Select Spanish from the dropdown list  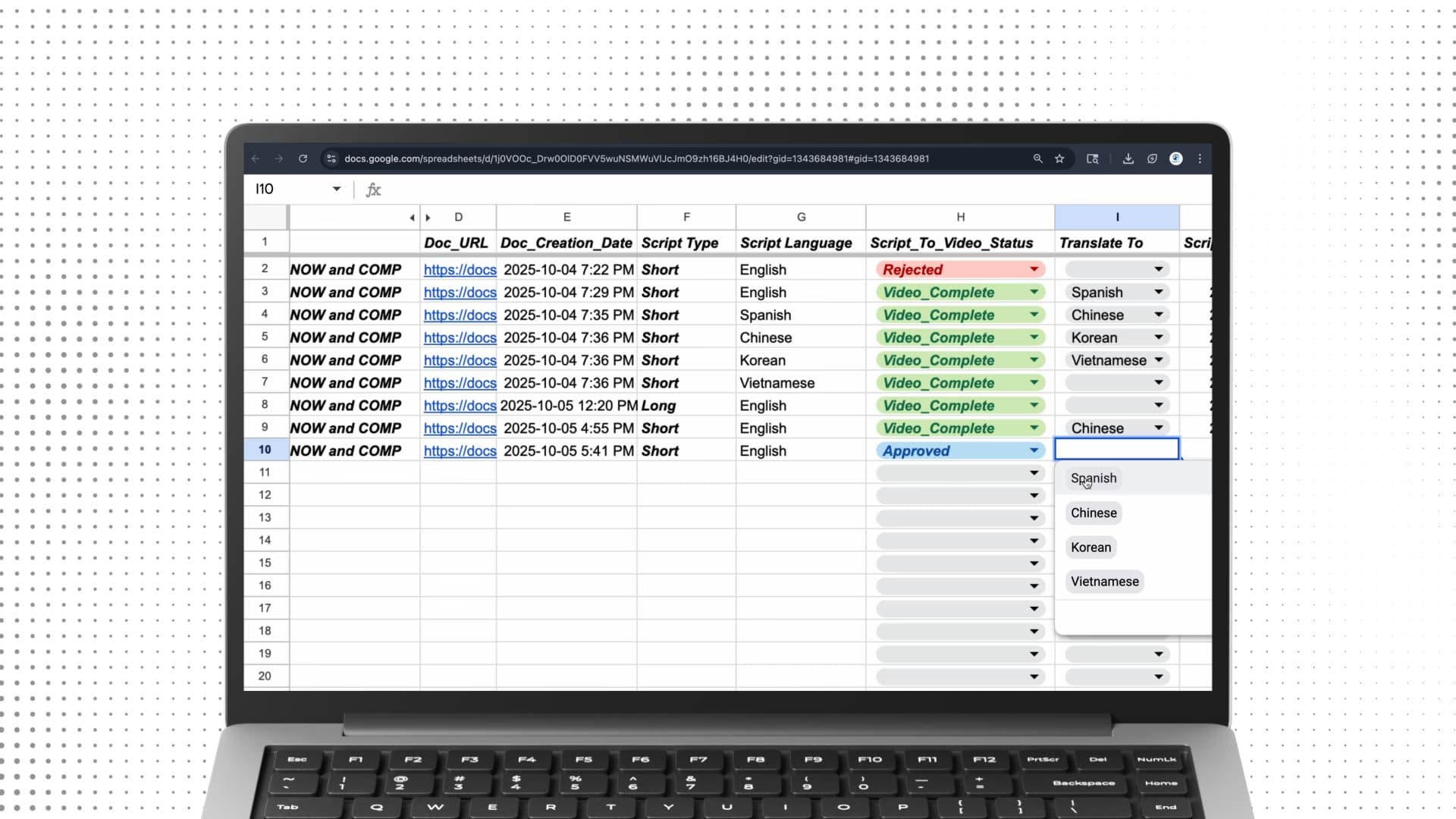coord(1094,479)
